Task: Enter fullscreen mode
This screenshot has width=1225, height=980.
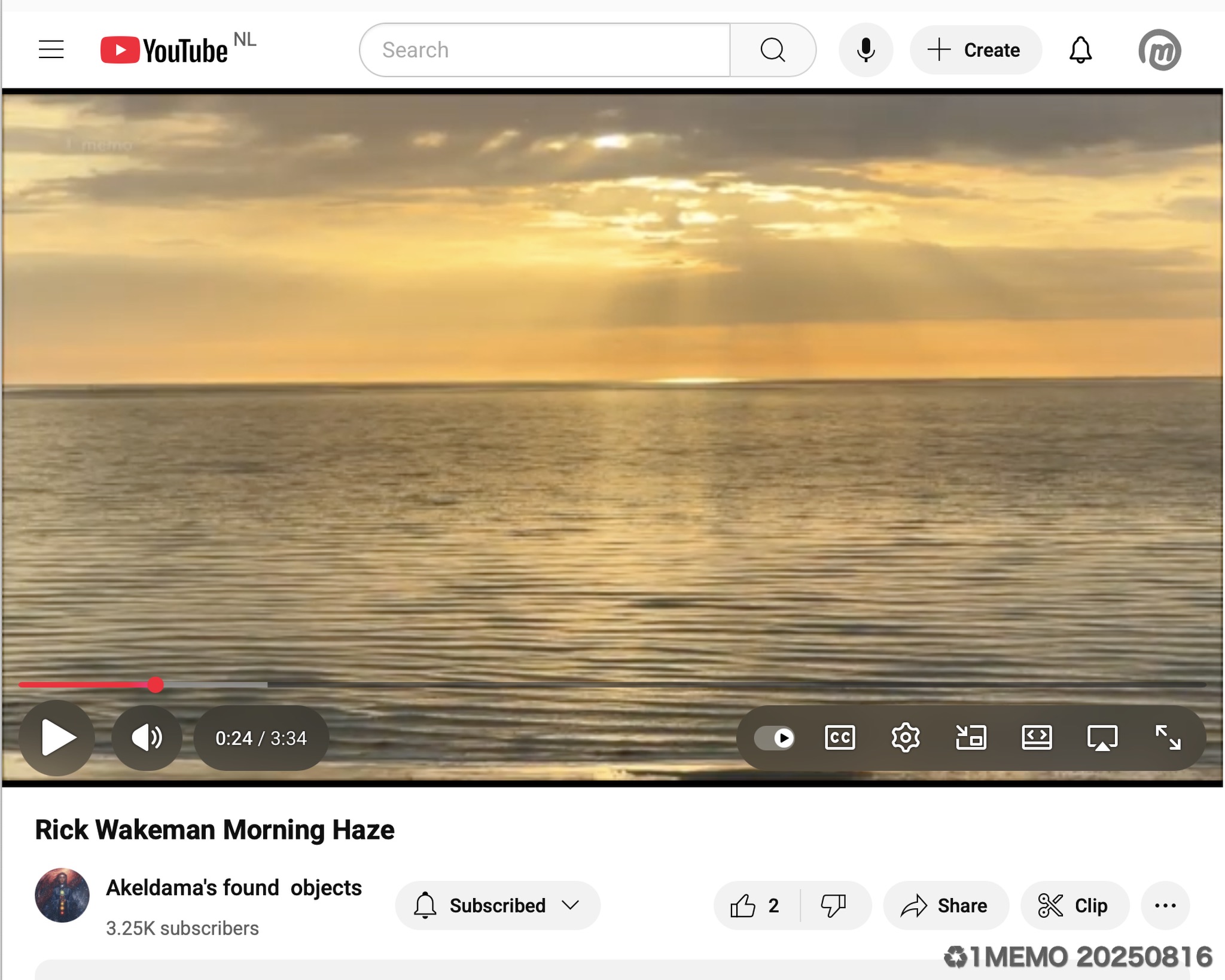Action: [x=1168, y=737]
